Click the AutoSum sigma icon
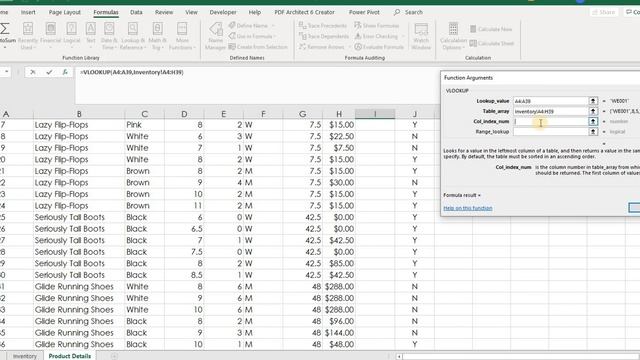Viewport: 640px width, 360px height. (x=5, y=29)
